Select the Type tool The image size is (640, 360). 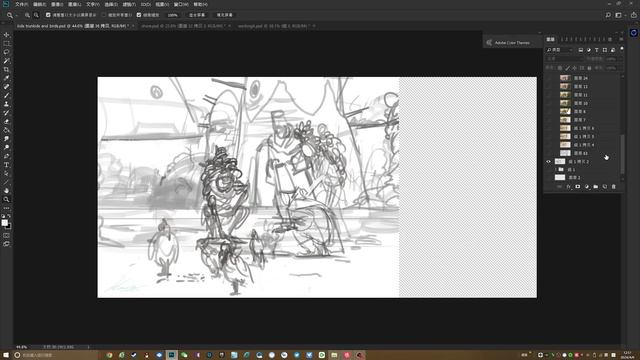6,165
